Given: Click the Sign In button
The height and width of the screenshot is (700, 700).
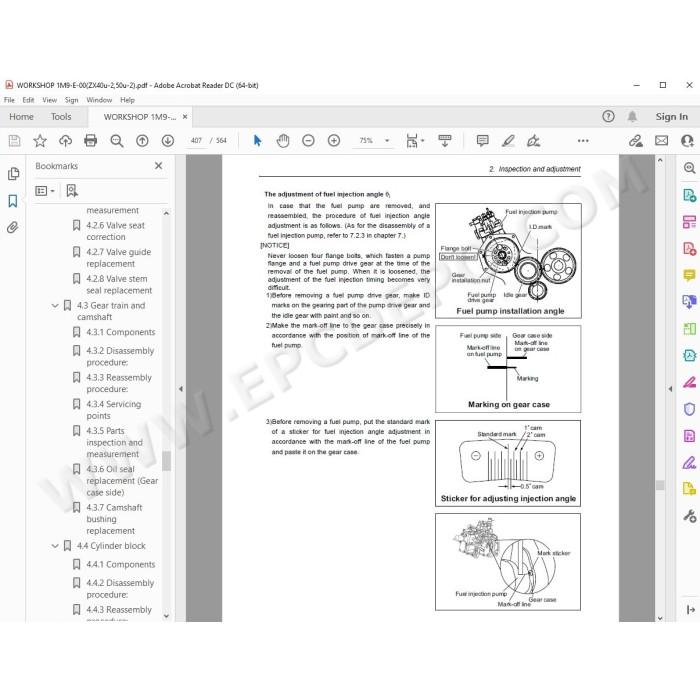Looking at the screenshot, I should 671,117.
